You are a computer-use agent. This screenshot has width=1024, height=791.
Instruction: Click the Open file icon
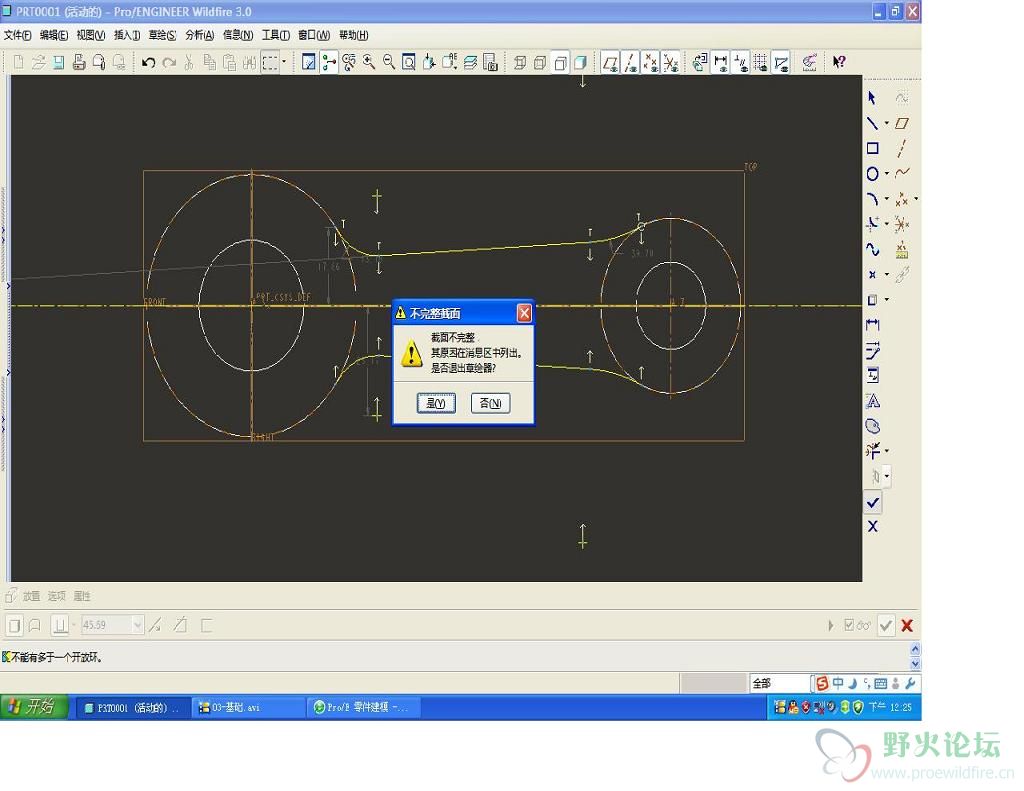point(39,62)
